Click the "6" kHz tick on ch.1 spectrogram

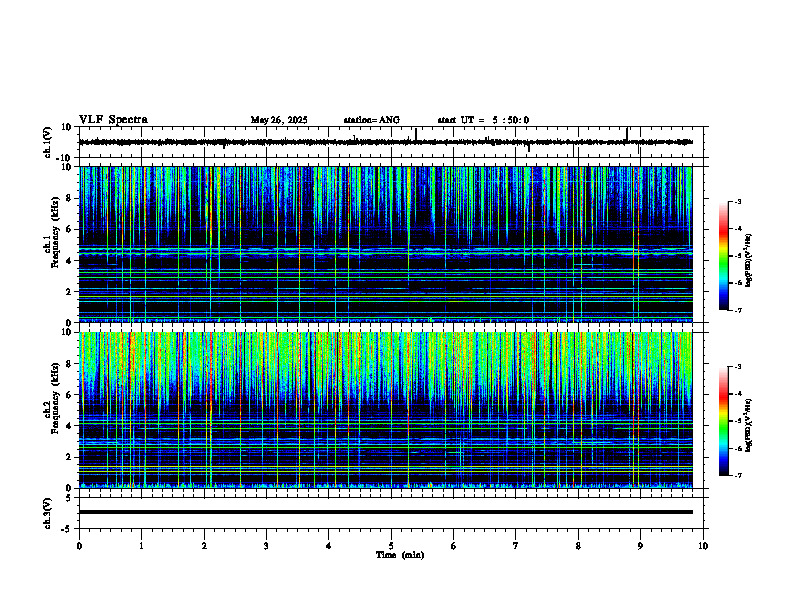[70, 229]
